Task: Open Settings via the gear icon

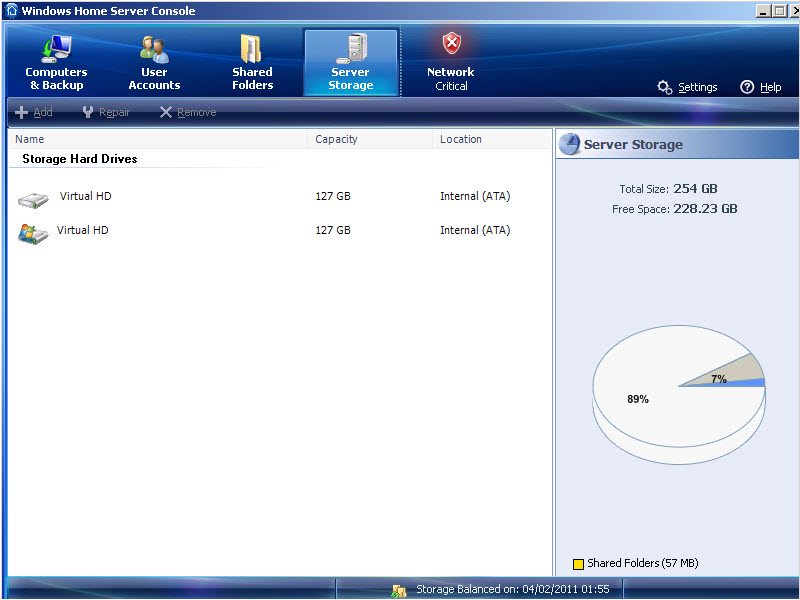Action: tap(665, 87)
